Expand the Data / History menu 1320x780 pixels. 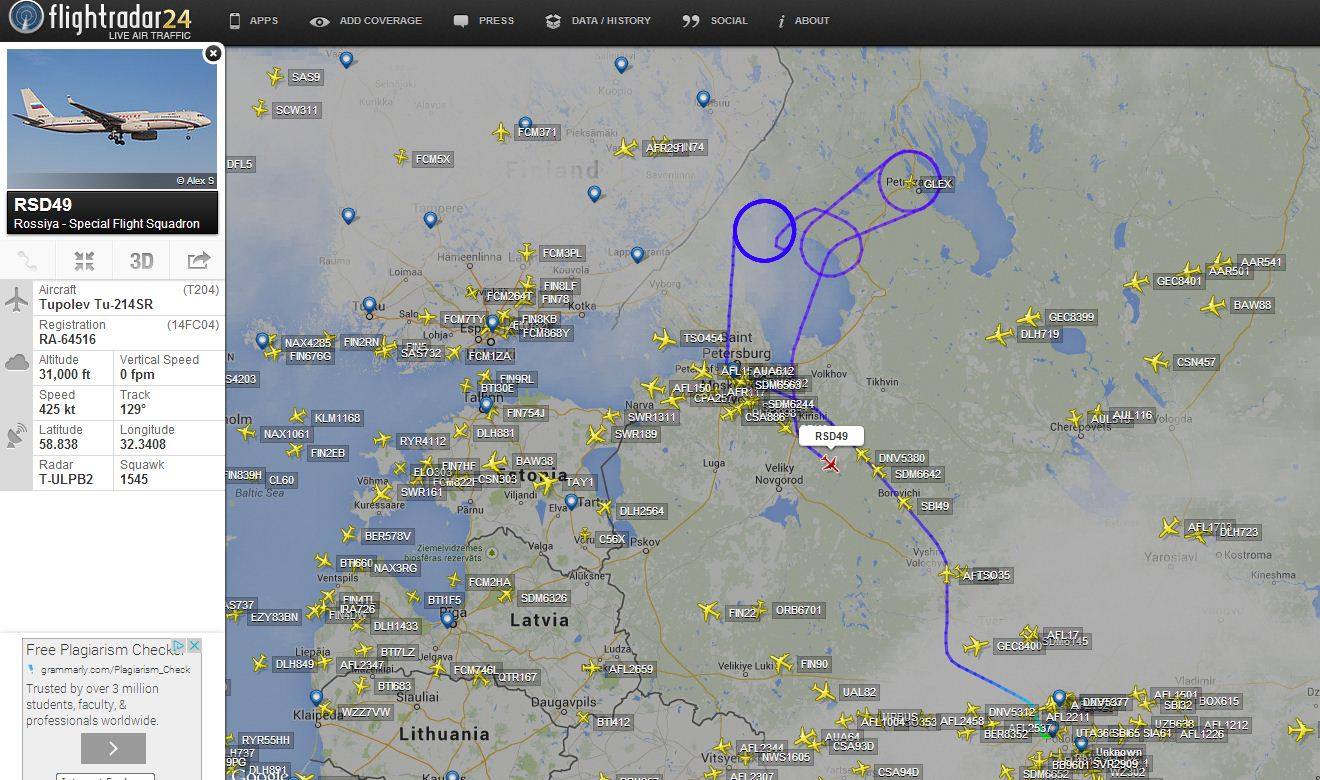598,21
